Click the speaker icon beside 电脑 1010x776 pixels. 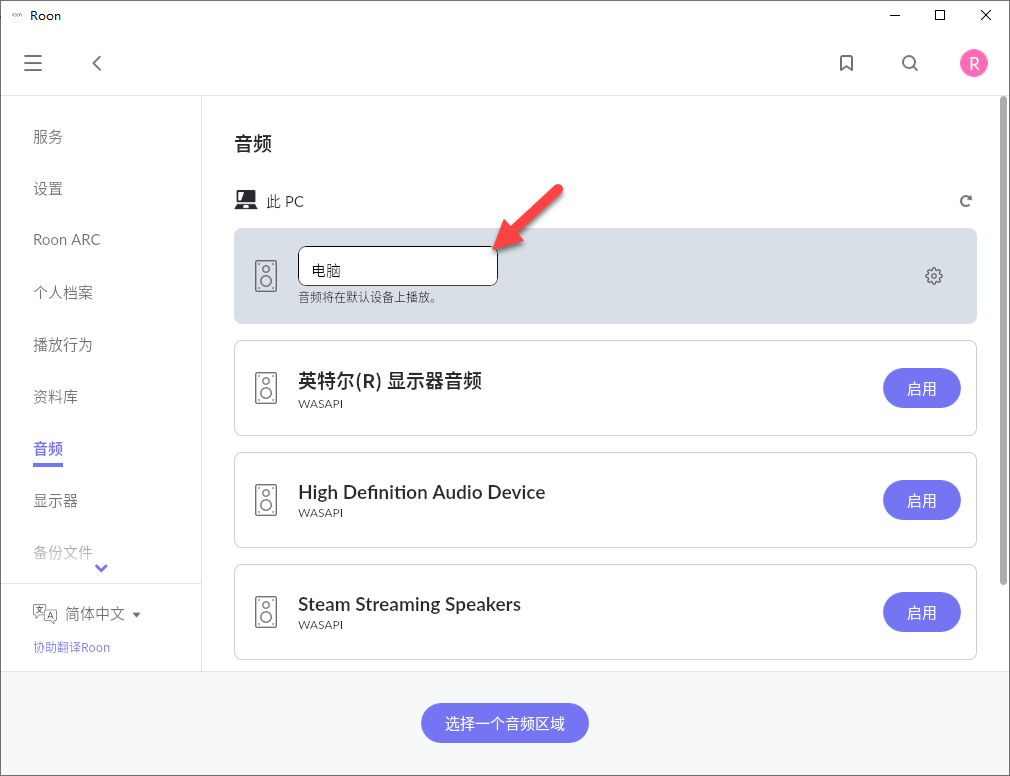tap(266, 276)
